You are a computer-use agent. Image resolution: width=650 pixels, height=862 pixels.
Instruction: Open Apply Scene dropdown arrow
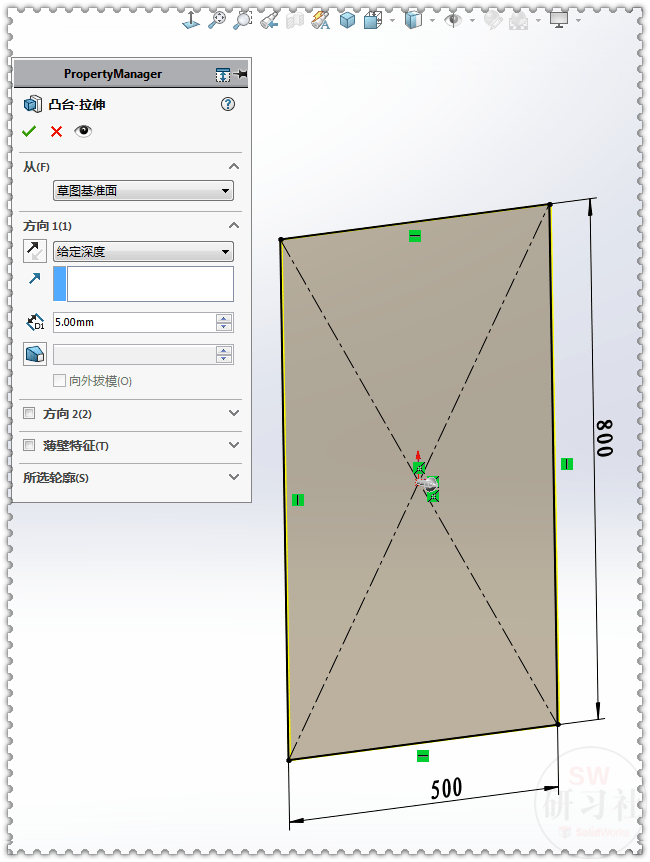pyautogui.click(x=538, y=21)
